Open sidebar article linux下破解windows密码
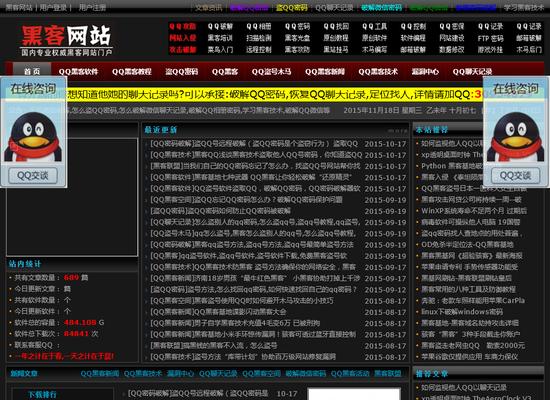The width and height of the screenshot is (550, 400). 462,312
